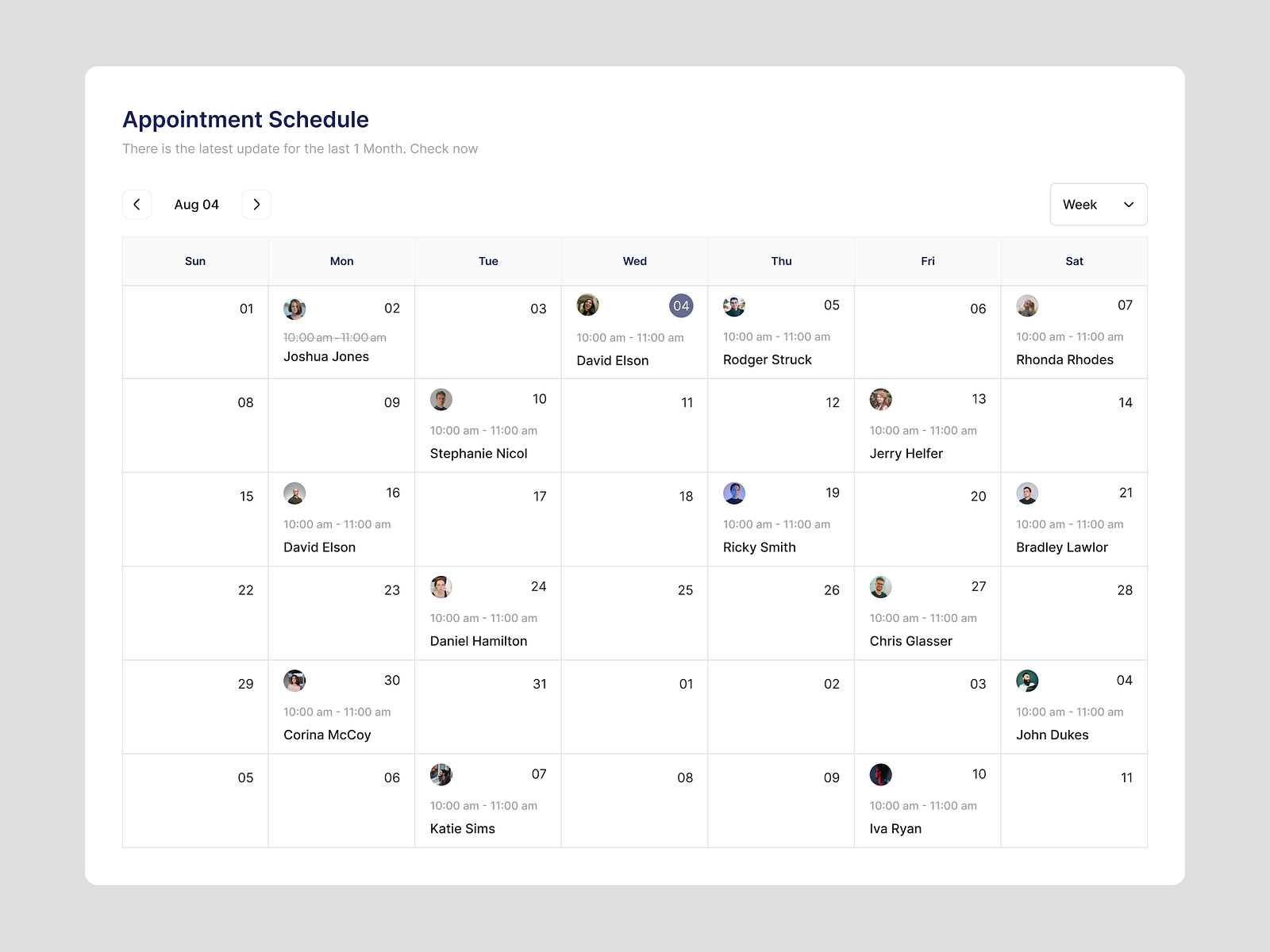
Task: Click Joshua Jones's avatar on August 02
Action: [294, 309]
